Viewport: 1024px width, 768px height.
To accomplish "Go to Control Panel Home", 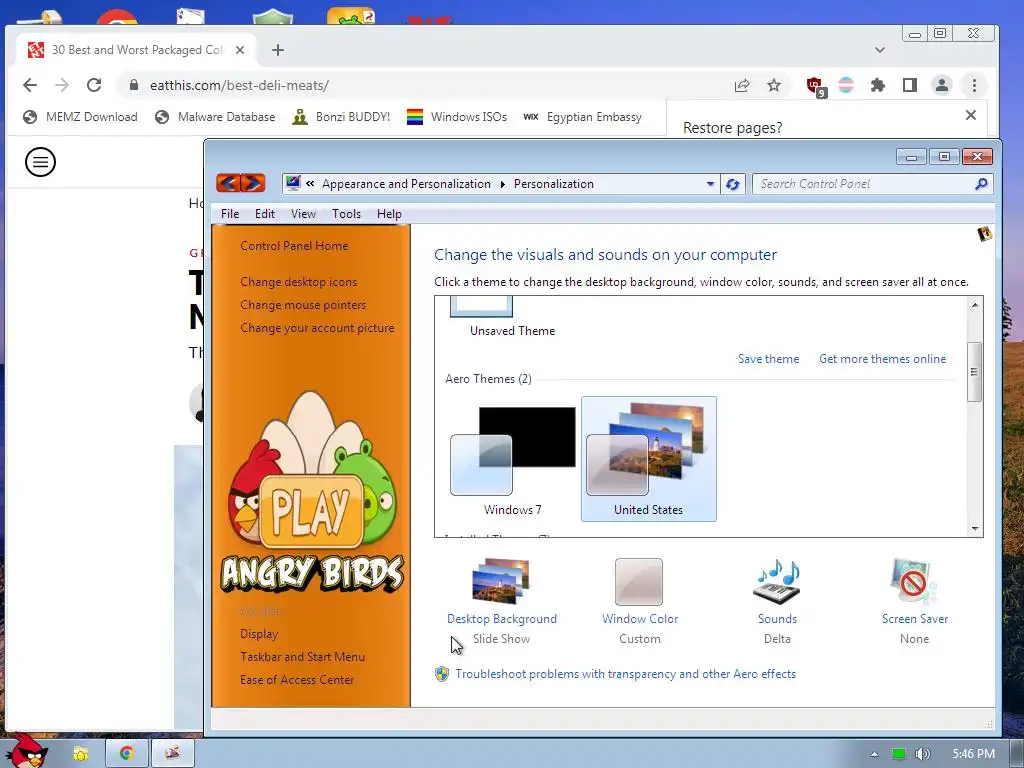I will (x=294, y=246).
